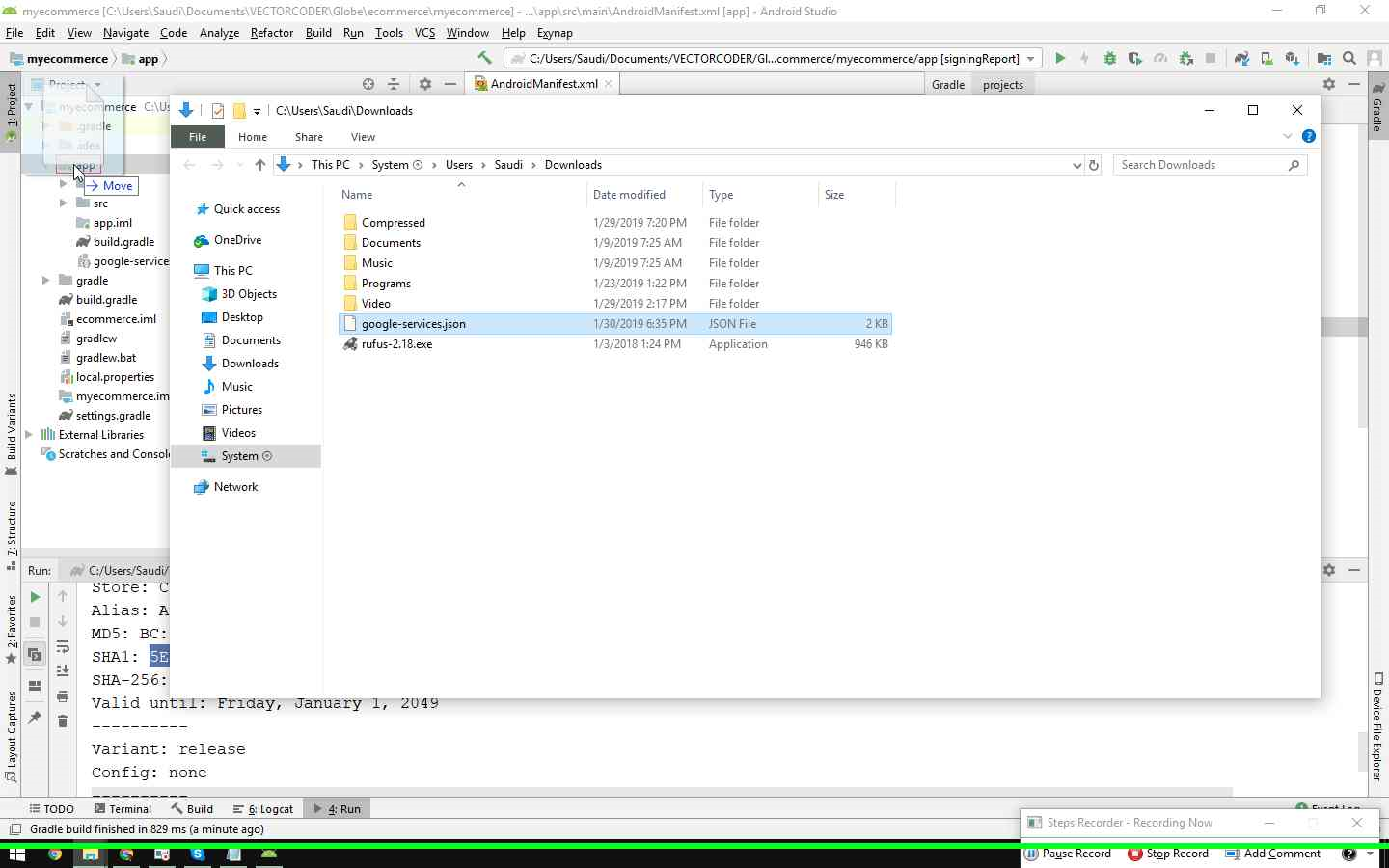1389x868 pixels.
Task: Click Clear All trash icon in Run panel
Action: tap(63, 720)
